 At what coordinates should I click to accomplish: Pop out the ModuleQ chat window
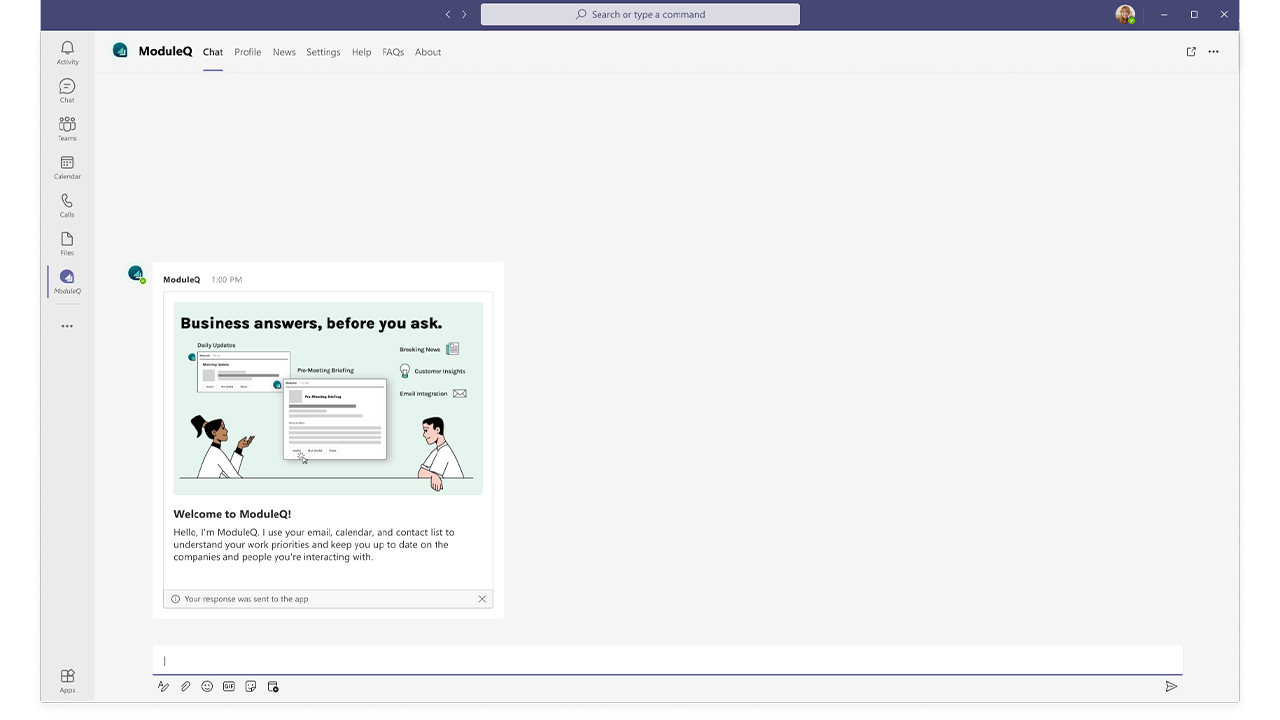click(x=1191, y=52)
